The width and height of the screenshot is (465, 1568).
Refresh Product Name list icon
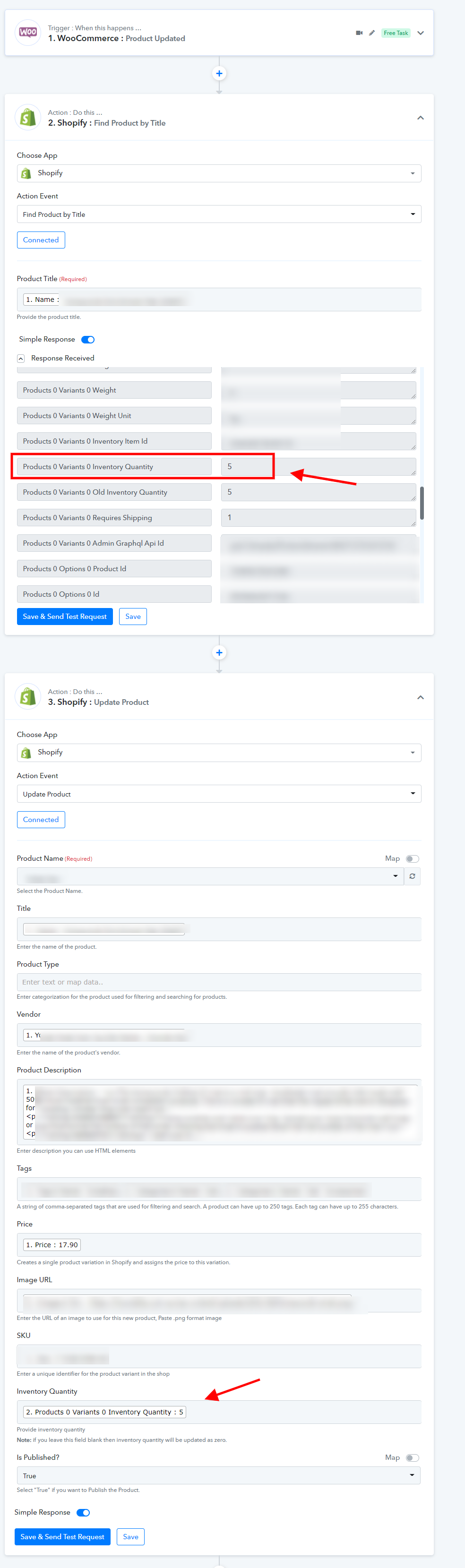click(413, 876)
